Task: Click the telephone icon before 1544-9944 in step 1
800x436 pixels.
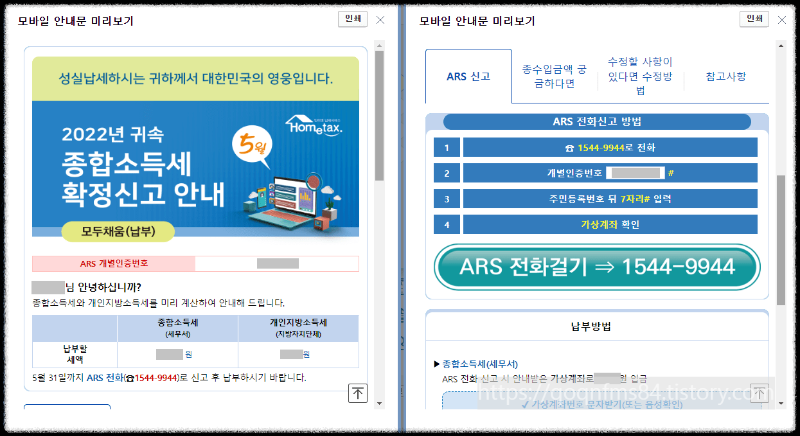Action: click(570, 148)
